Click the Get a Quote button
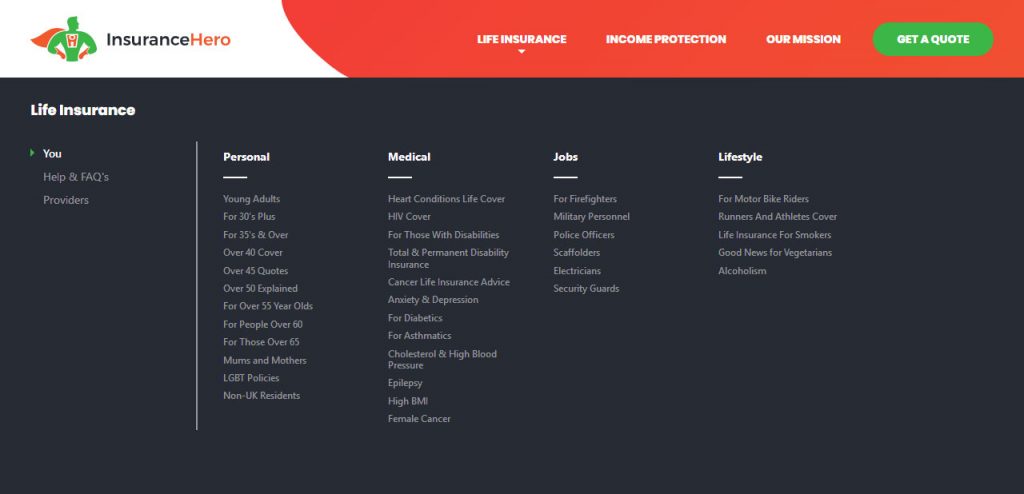 [x=933, y=39]
